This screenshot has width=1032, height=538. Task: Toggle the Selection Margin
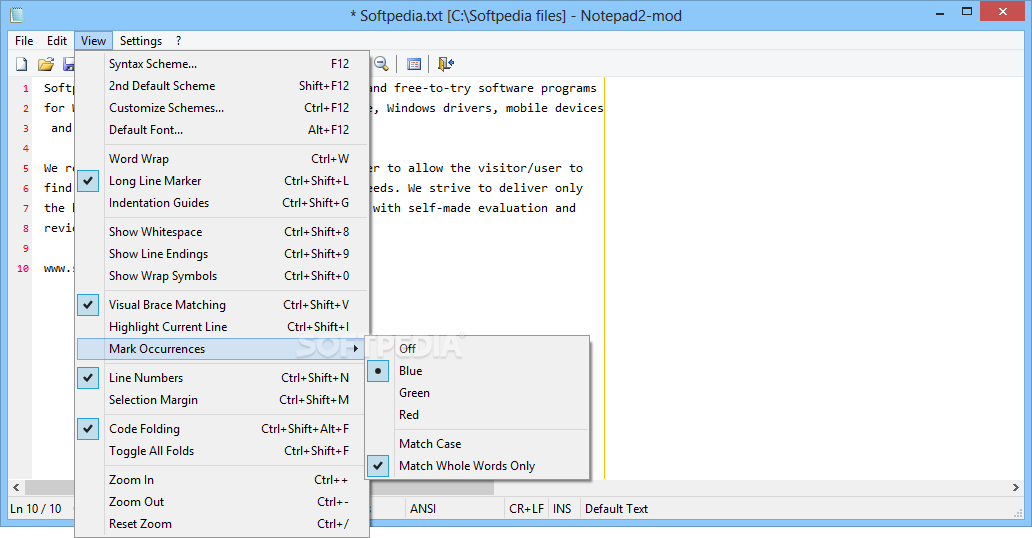pos(222,400)
